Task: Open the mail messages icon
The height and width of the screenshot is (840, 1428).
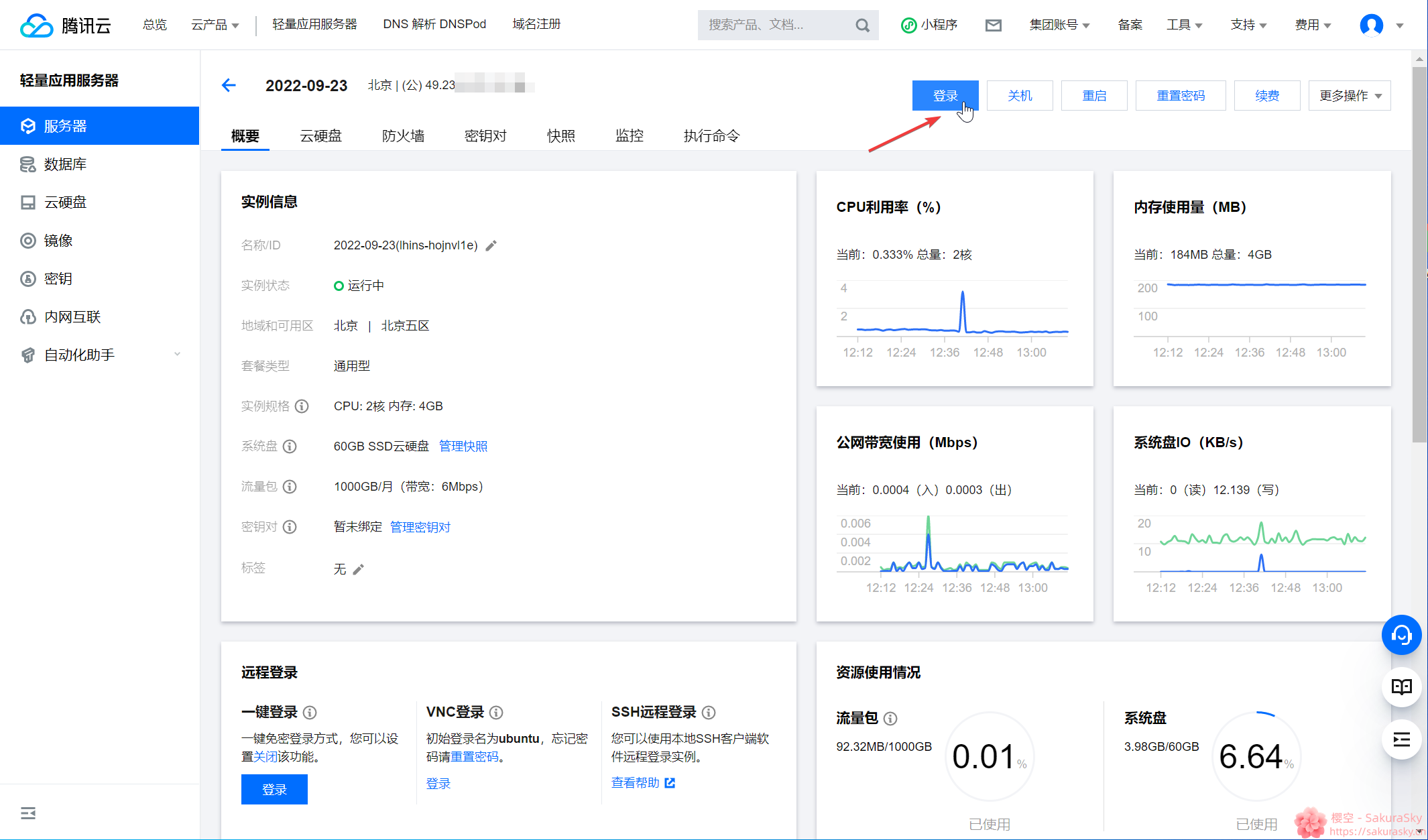Action: [x=993, y=25]
